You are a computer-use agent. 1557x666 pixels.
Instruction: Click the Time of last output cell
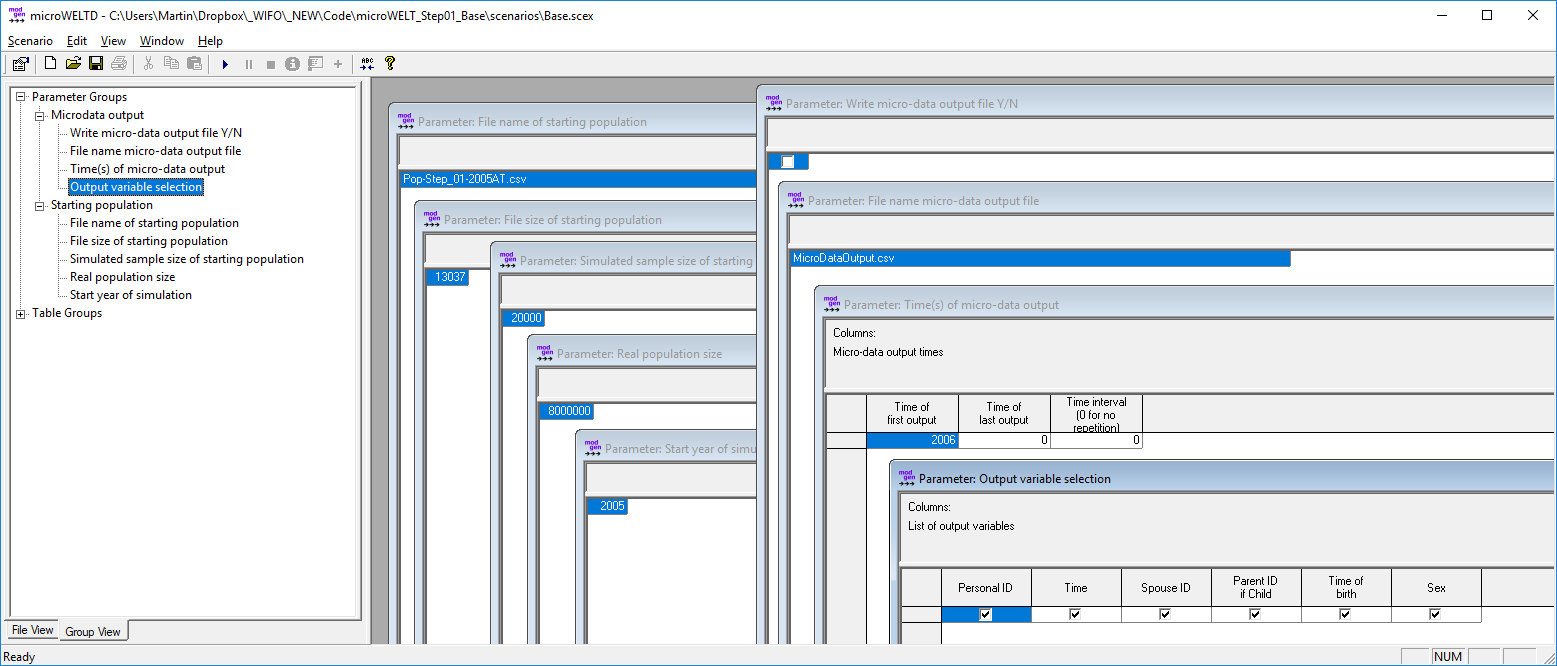pos(1004,440)
